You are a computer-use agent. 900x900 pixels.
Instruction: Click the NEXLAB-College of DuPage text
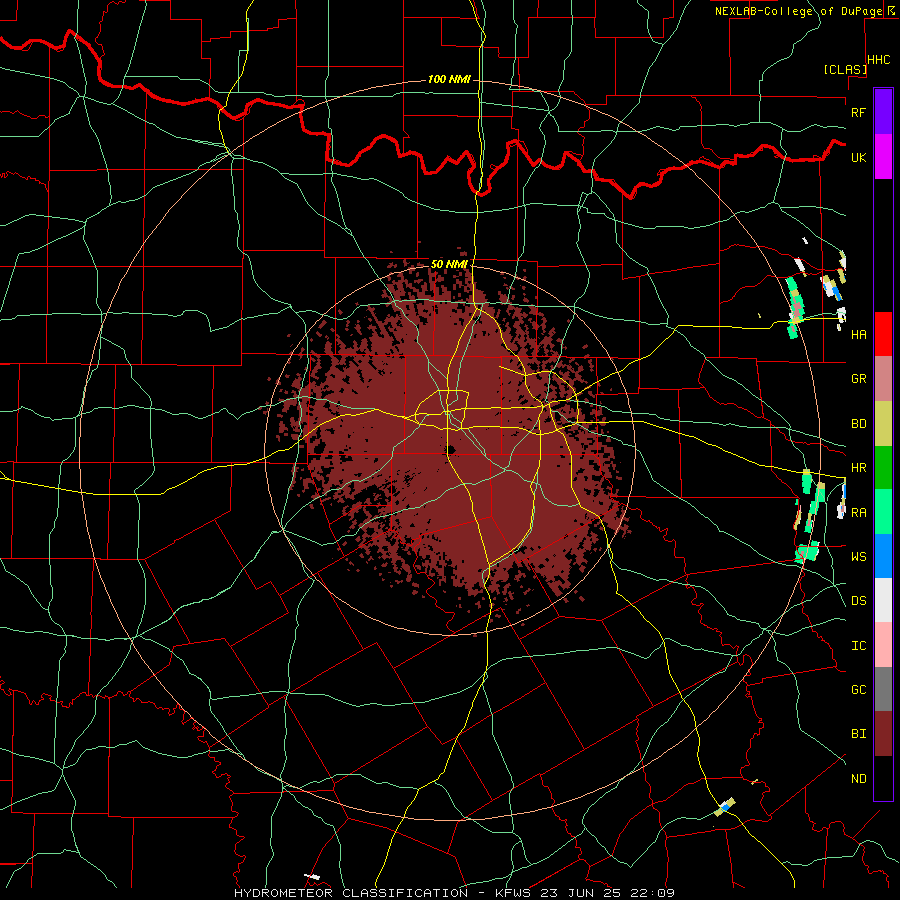click(798, 11)
